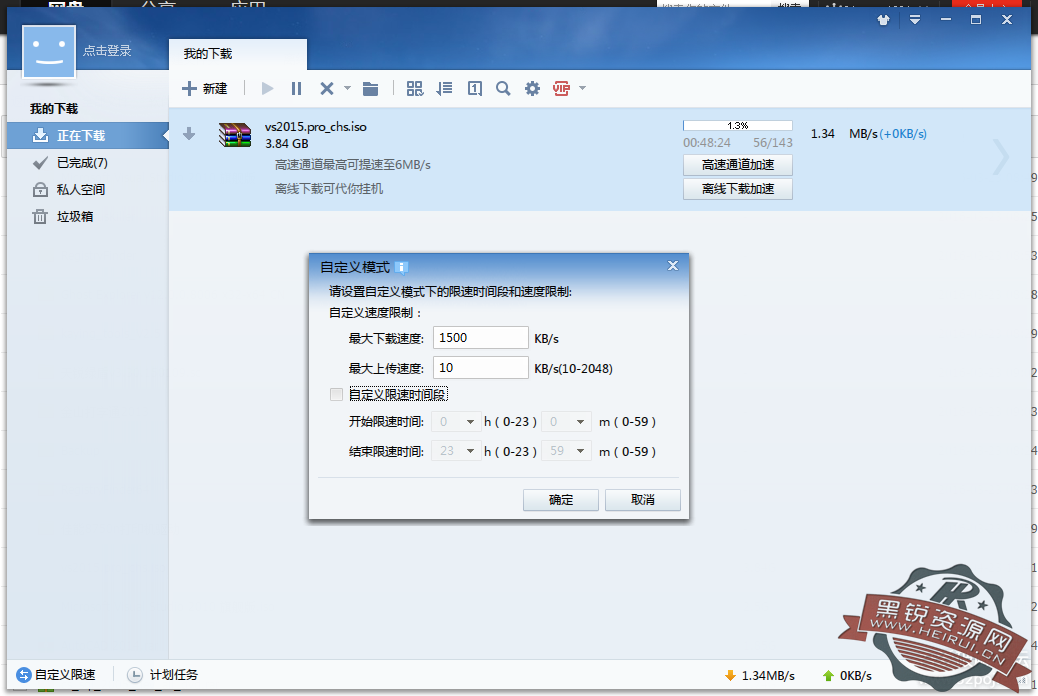Image resolution: width=1038 pixels, height=696 pixels.
Task: Click the 新建 new task button
Action: (x=205, y=89)
